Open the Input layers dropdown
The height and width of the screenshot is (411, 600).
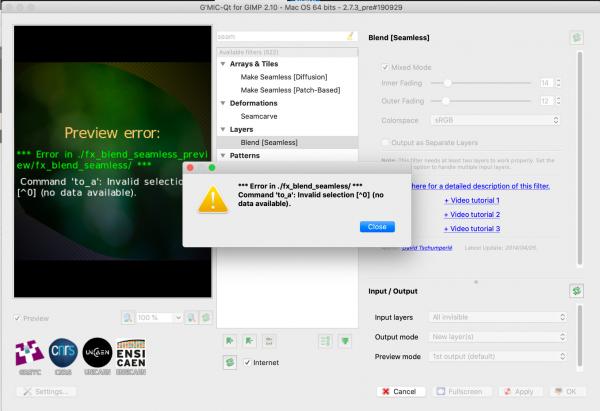coord(498,317)
